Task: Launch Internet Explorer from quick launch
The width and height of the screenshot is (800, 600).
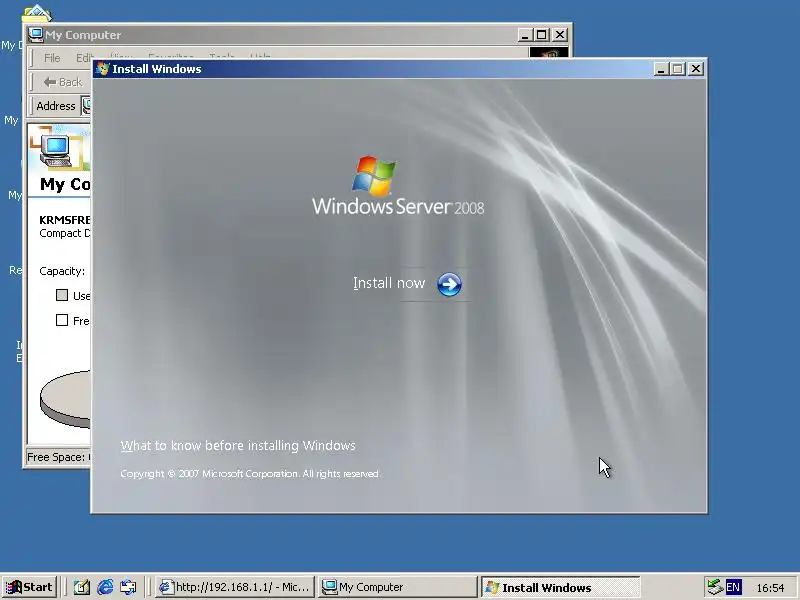Action: coord(105,587)
